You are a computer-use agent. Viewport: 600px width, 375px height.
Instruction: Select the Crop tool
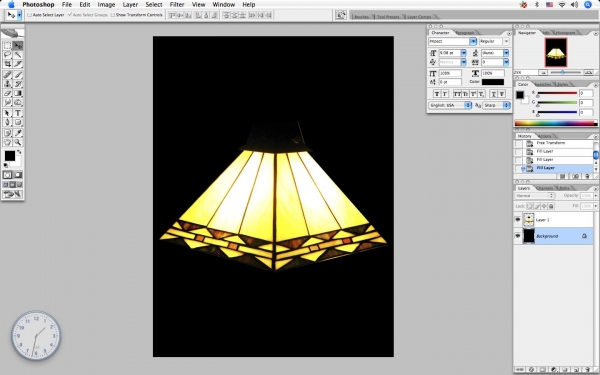(x=7, y=64)
